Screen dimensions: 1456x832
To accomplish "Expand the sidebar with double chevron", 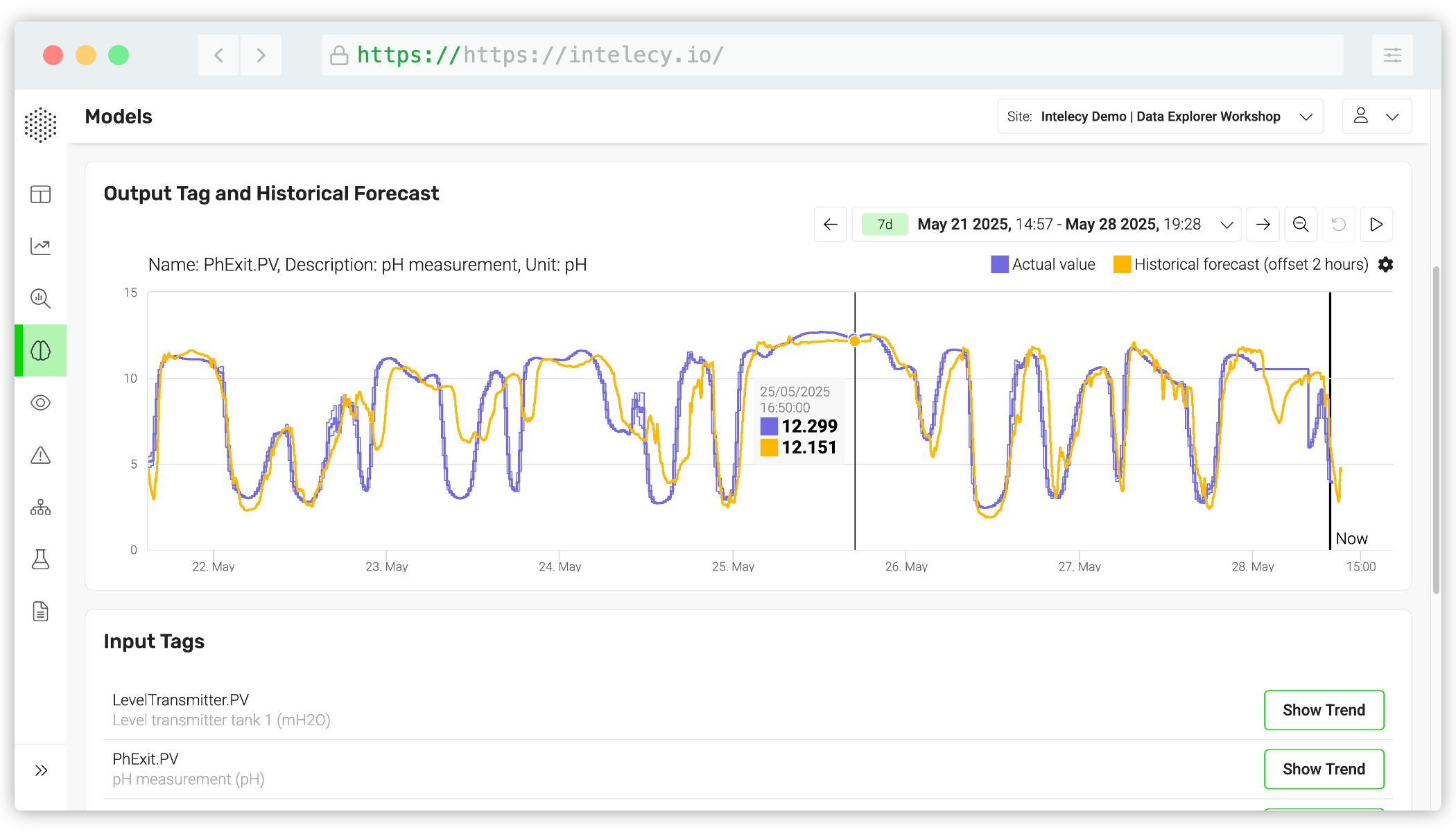I will (41, 770).
